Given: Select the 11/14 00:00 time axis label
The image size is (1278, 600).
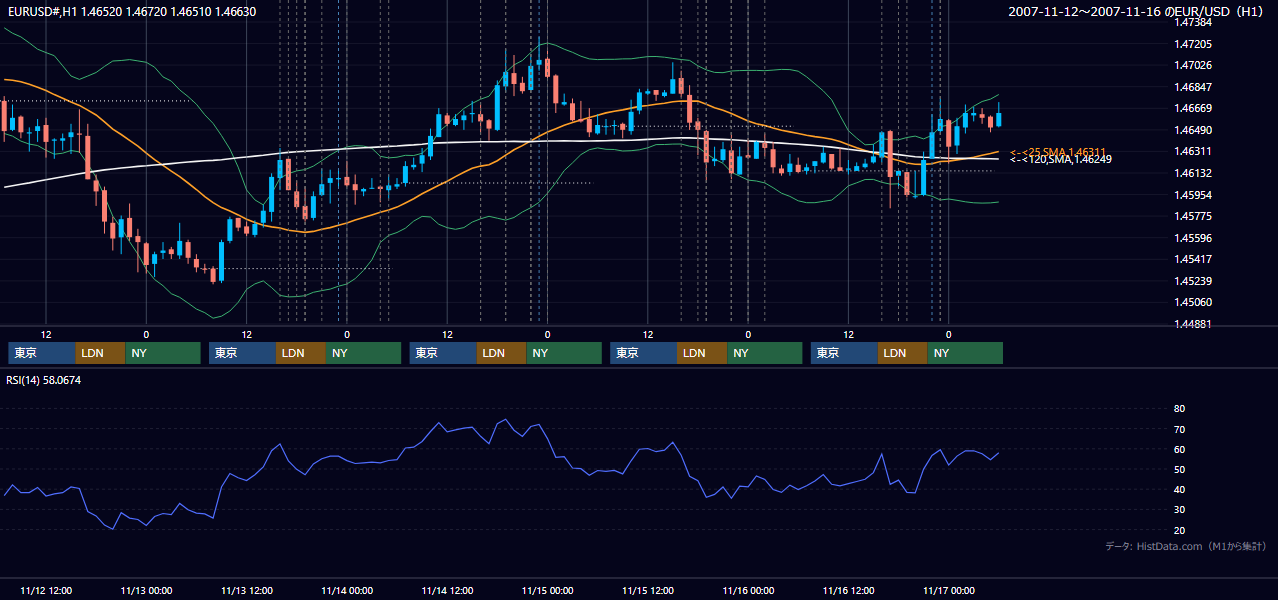Looking at the screenshot, I should [347, 591].
